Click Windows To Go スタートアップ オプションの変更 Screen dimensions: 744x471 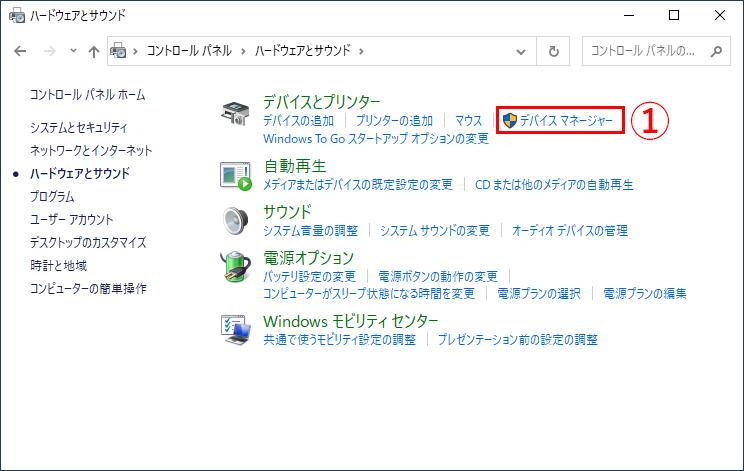(376, 139)
